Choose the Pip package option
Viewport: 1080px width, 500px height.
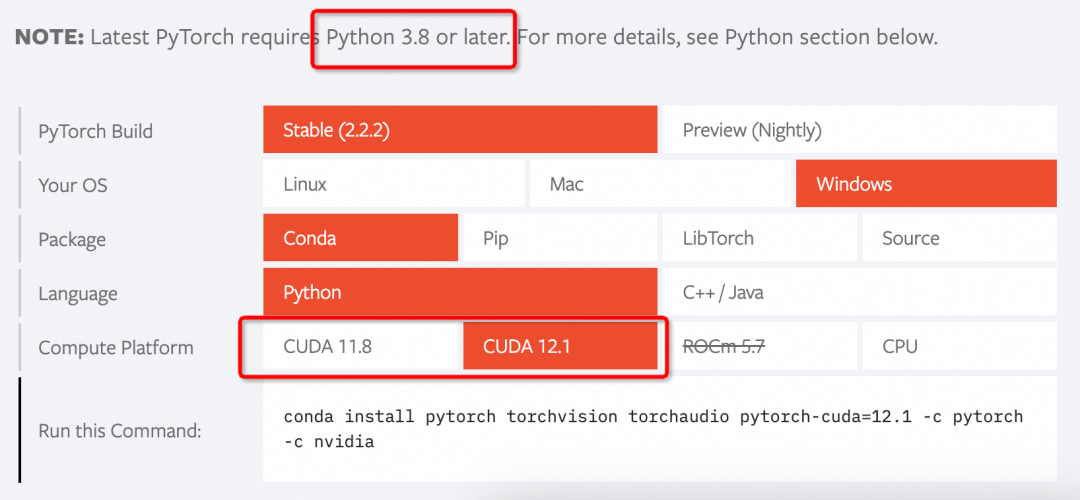pyautogui.click(x=560, y=238)
